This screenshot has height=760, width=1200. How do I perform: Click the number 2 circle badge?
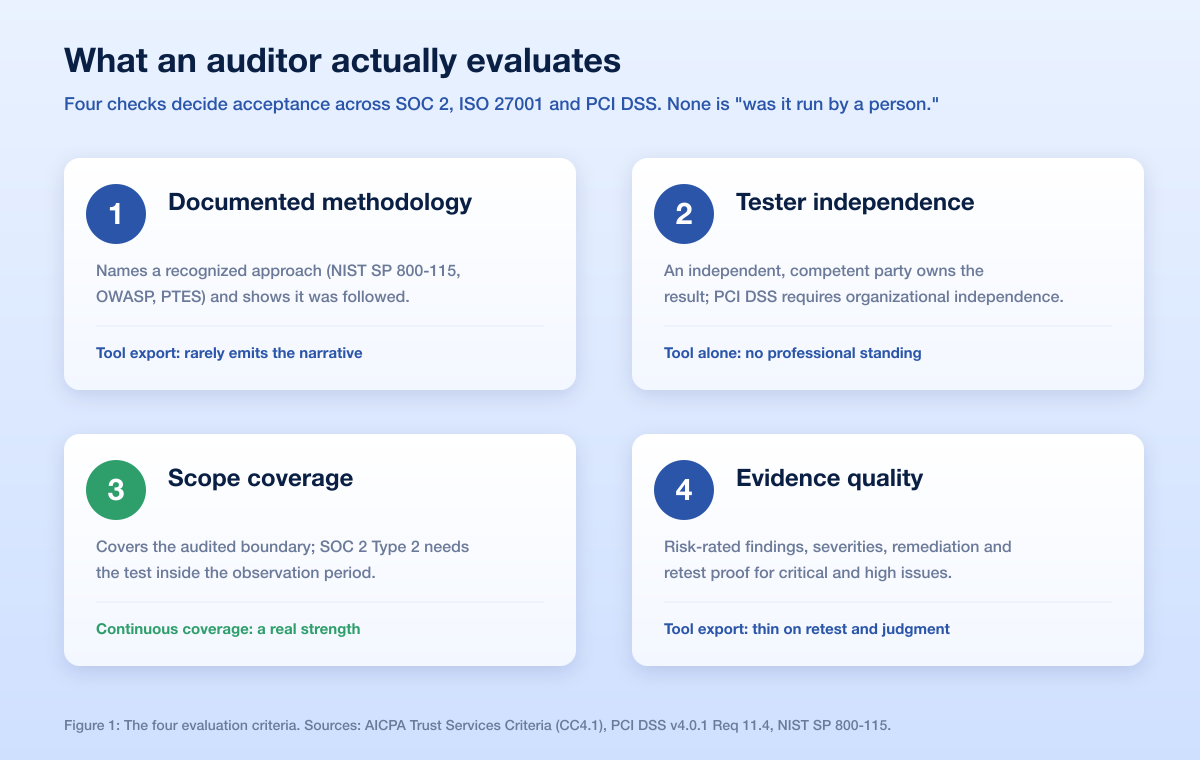pos(684,214)
